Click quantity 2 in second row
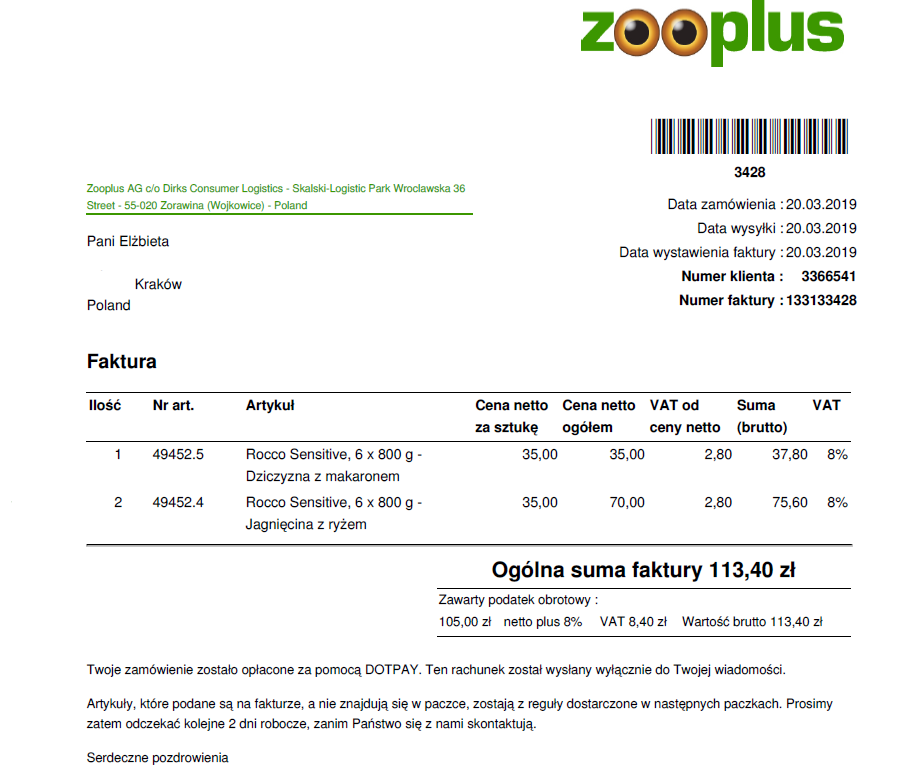 [118, 503]
